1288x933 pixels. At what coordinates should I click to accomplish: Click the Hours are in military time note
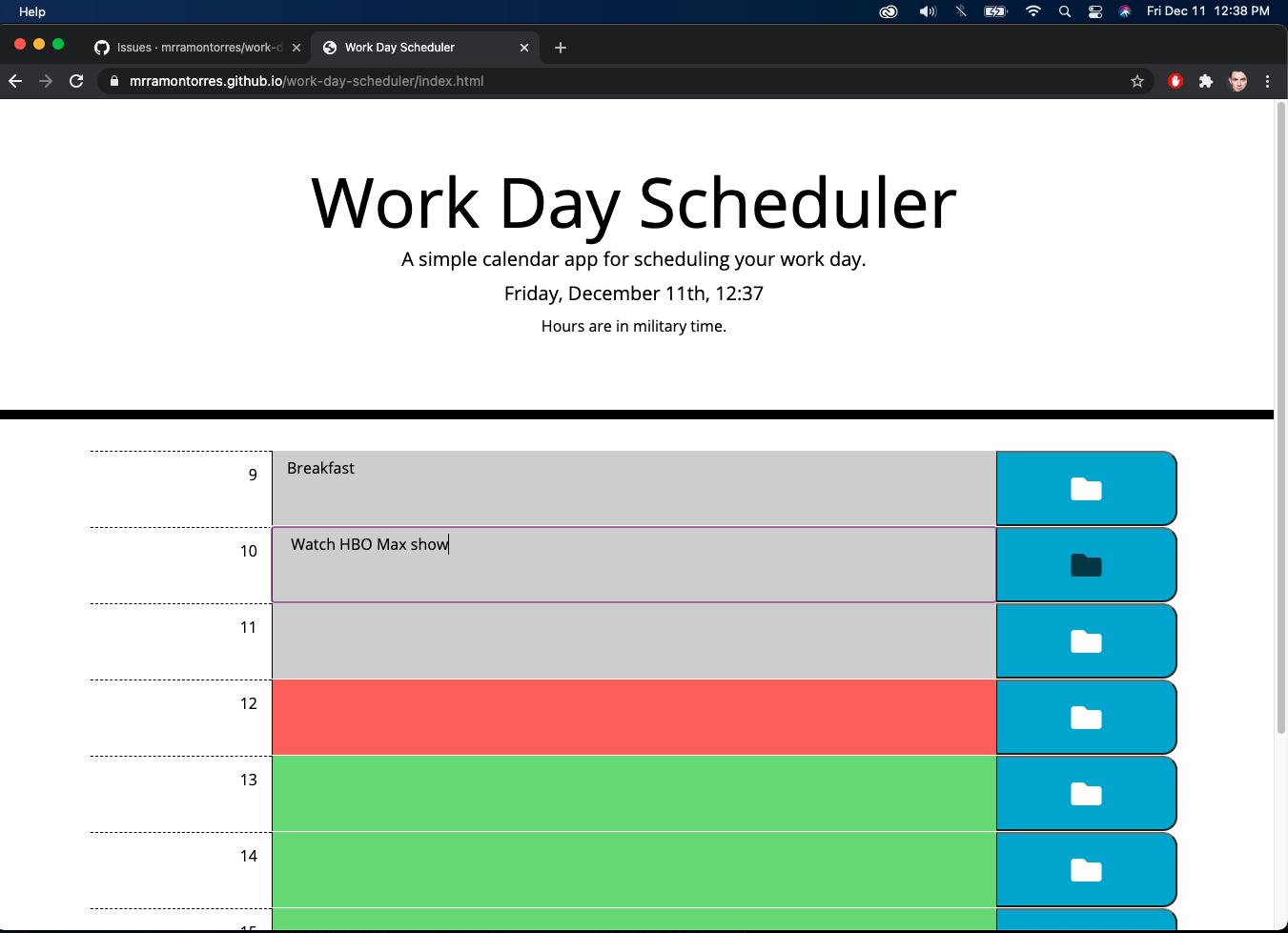(634, 326)
